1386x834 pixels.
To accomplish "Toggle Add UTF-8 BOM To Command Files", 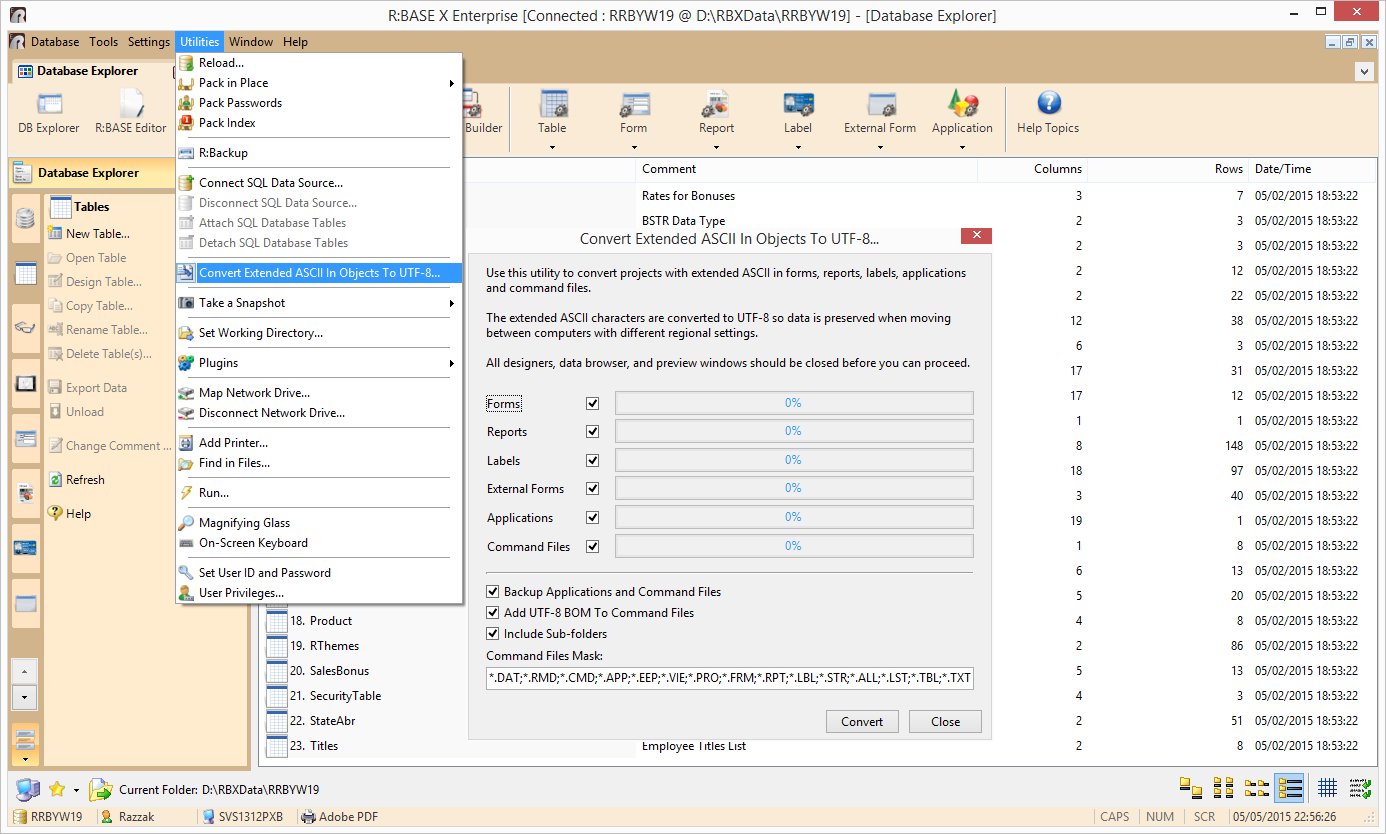I will click(x=492, y=613).
